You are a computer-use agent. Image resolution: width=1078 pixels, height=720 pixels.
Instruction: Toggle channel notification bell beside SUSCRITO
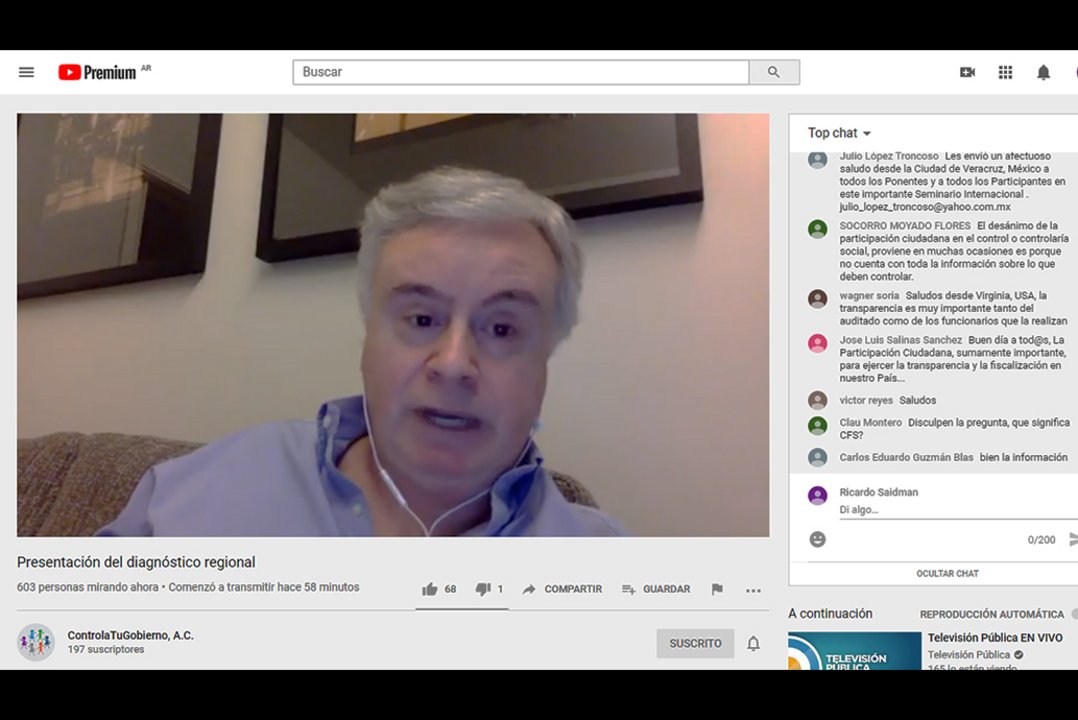[754, 643]
